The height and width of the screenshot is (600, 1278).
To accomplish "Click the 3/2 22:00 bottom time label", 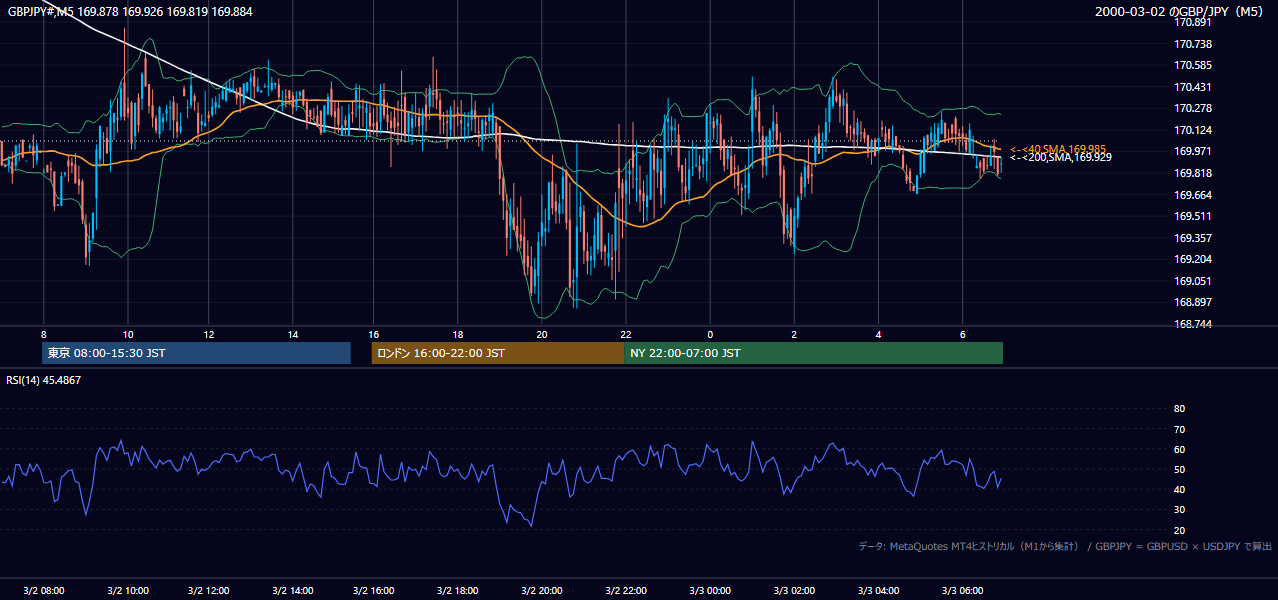I will click(626, 590).
